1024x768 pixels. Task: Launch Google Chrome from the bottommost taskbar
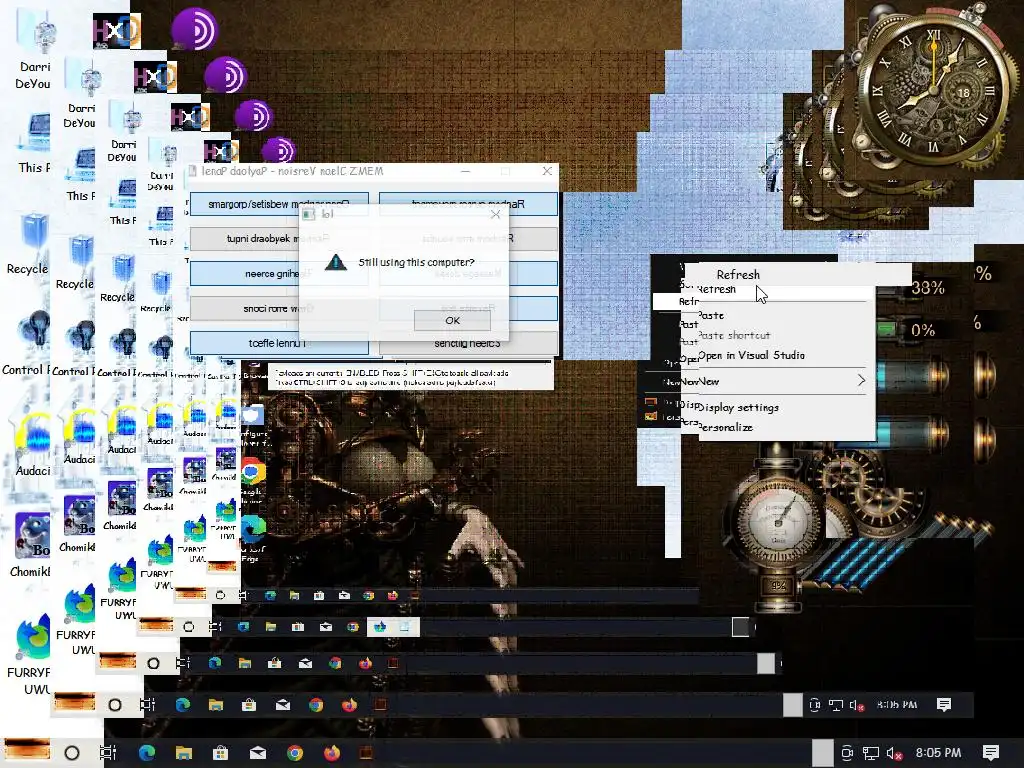click(295, 753)
